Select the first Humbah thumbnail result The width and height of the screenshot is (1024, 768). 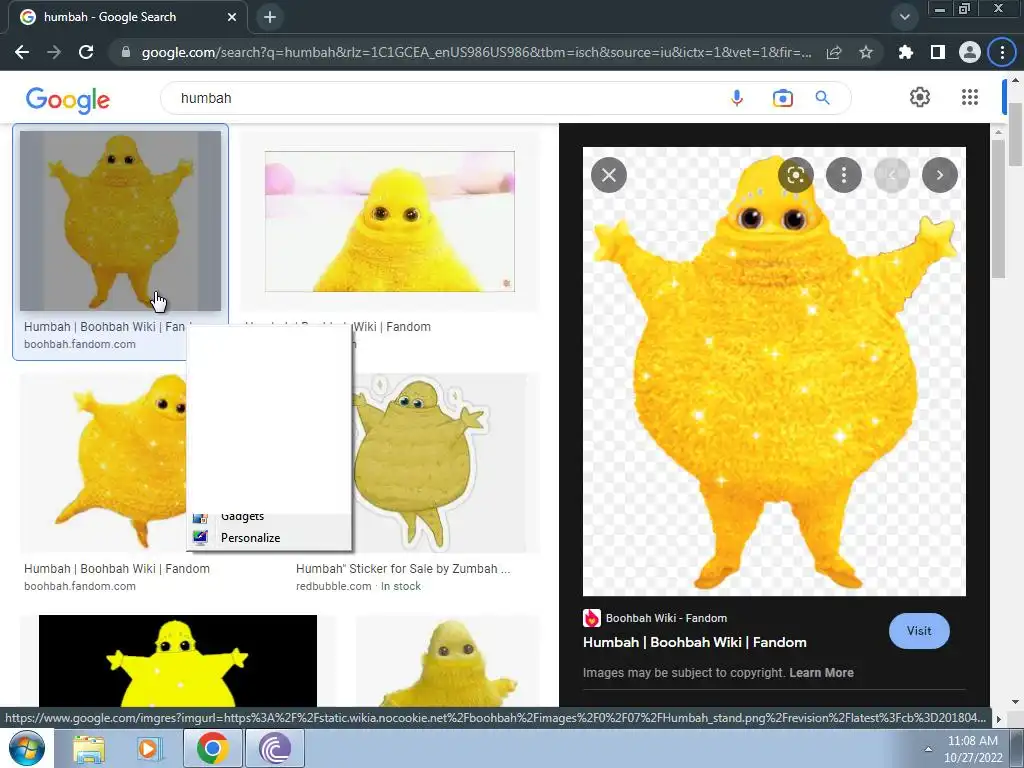pyautogui.click(x=120, y=221)
